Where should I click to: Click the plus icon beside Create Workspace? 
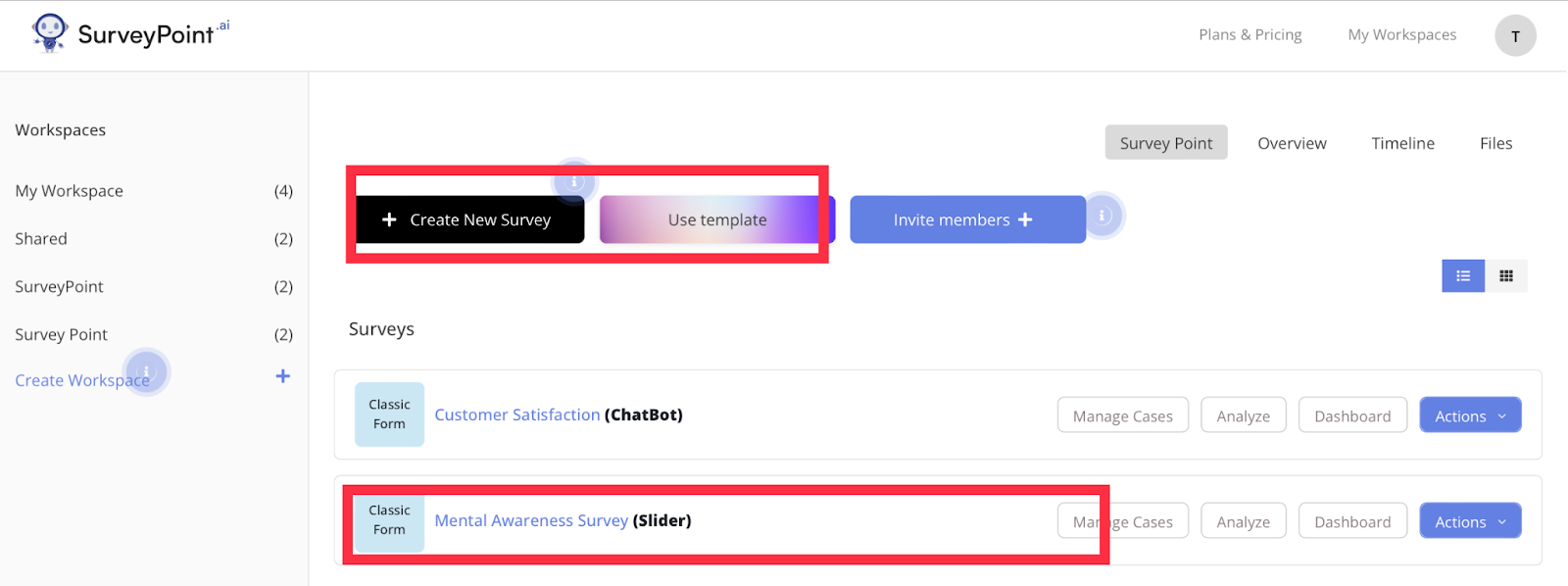[x=282, y=376]
